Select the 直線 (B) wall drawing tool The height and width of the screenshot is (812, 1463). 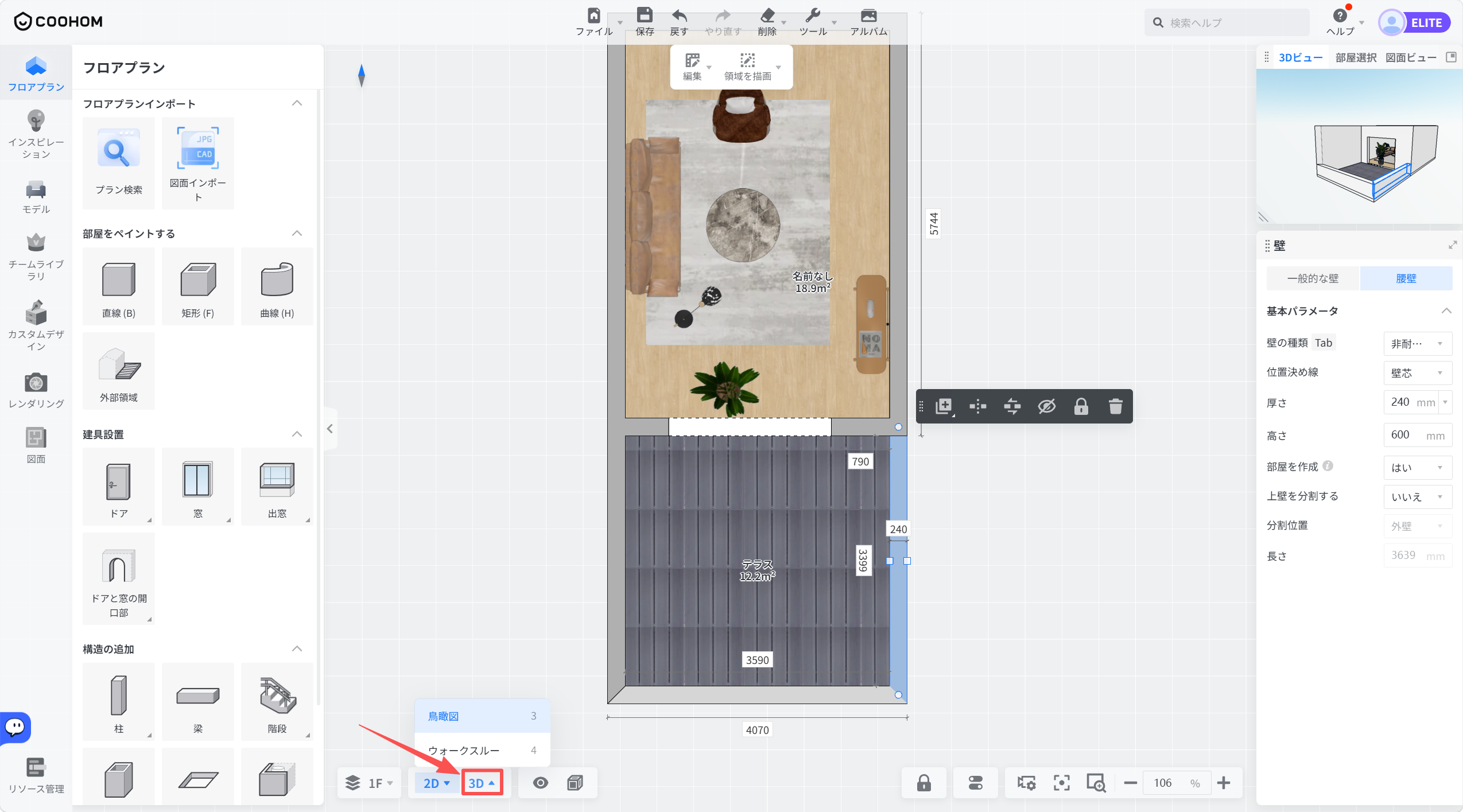coord(119,286)
